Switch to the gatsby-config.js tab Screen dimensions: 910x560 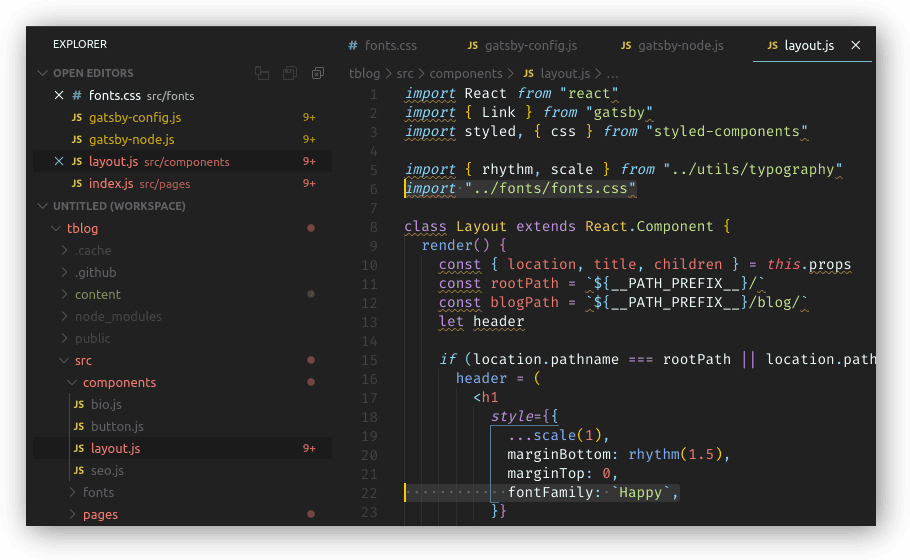pos(522,46)
